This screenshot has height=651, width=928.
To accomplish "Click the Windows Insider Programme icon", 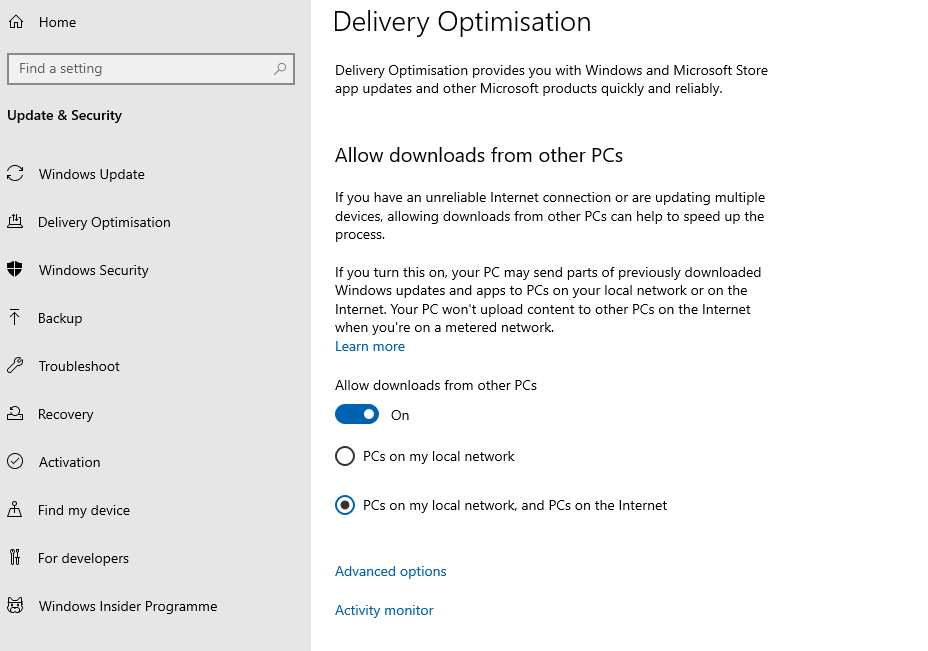I will 15,606.
